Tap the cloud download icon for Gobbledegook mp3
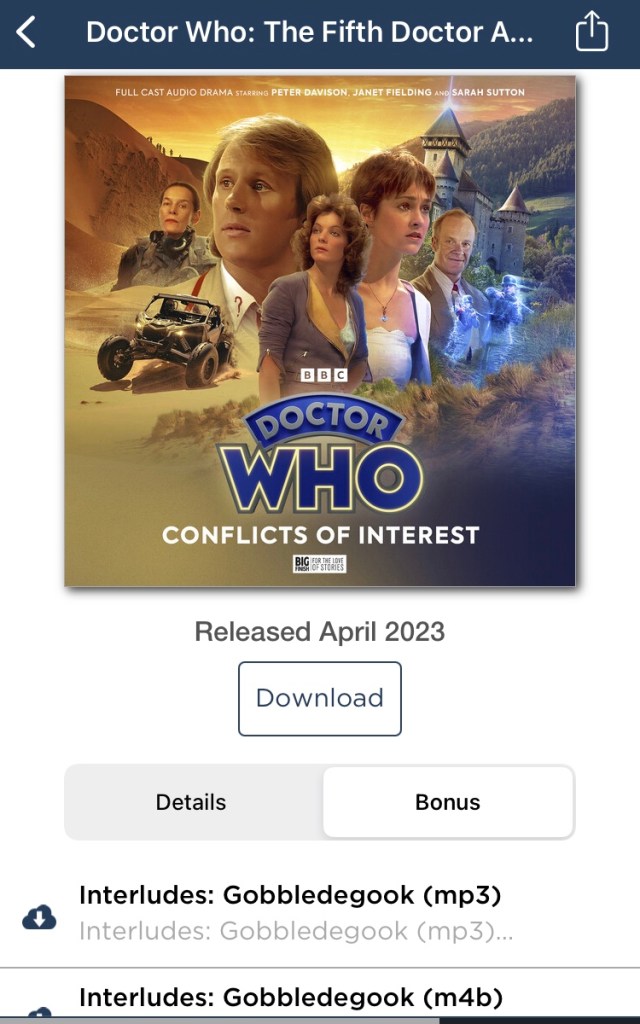 [x=39, y=918]
